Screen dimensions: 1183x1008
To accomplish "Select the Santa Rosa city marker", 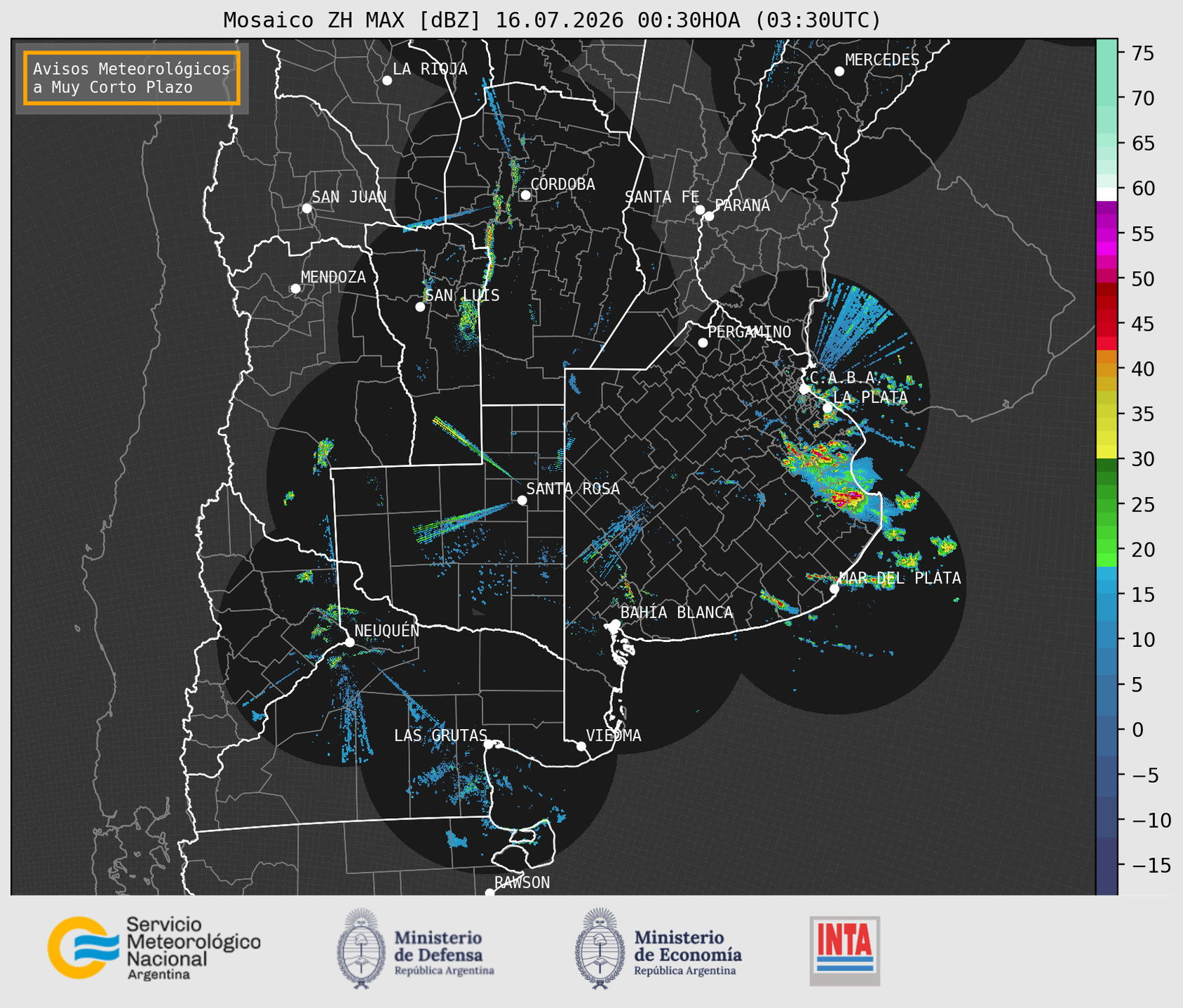I will tap(522, 500).
